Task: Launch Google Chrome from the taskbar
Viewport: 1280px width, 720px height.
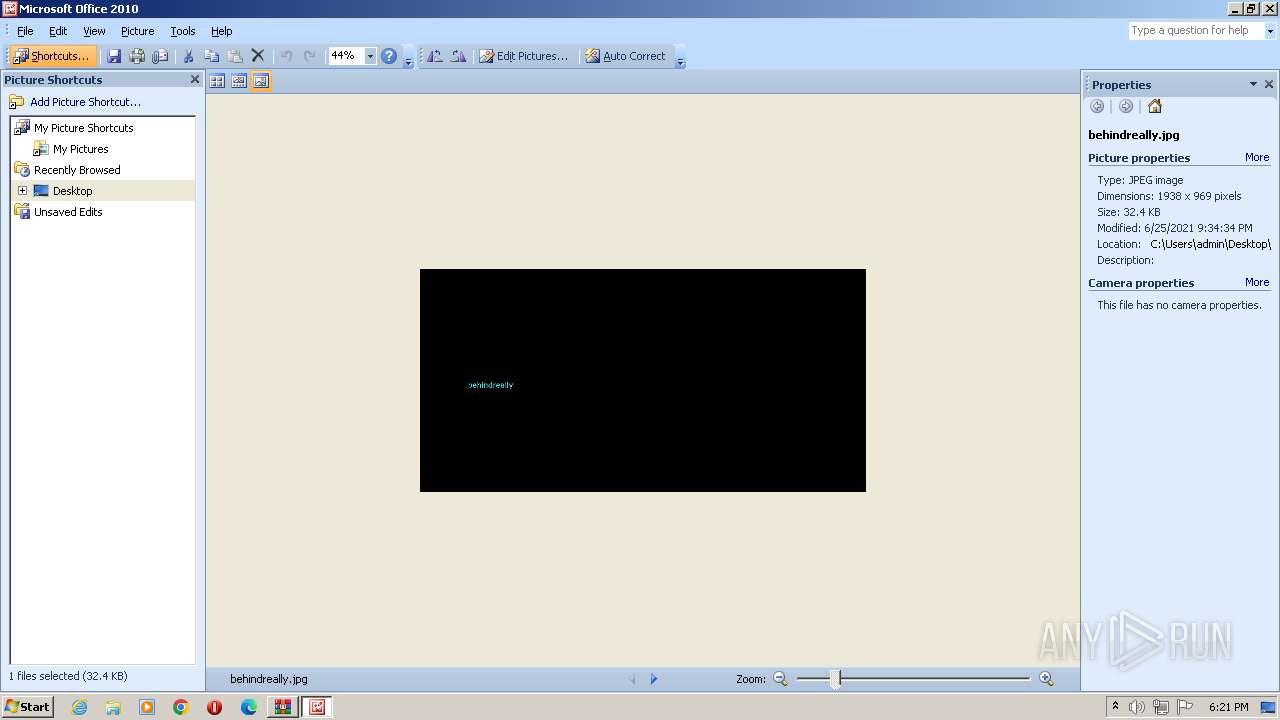Action: tap(180, 707)
